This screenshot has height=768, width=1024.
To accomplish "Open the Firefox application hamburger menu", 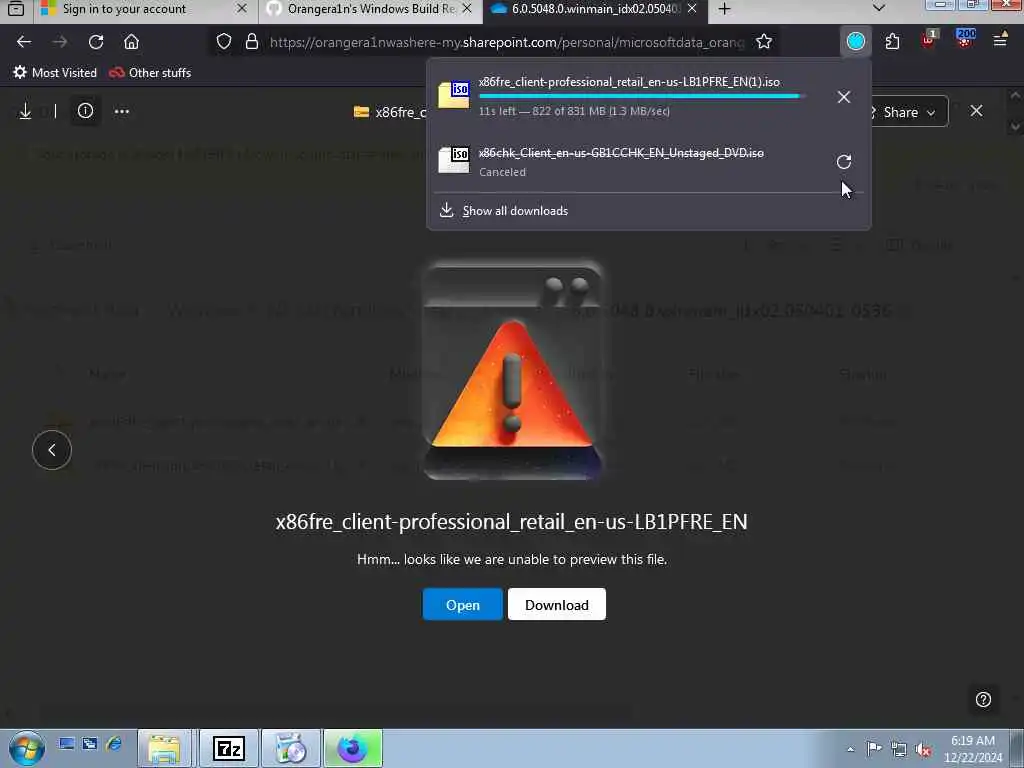I will coord(1000,41).
